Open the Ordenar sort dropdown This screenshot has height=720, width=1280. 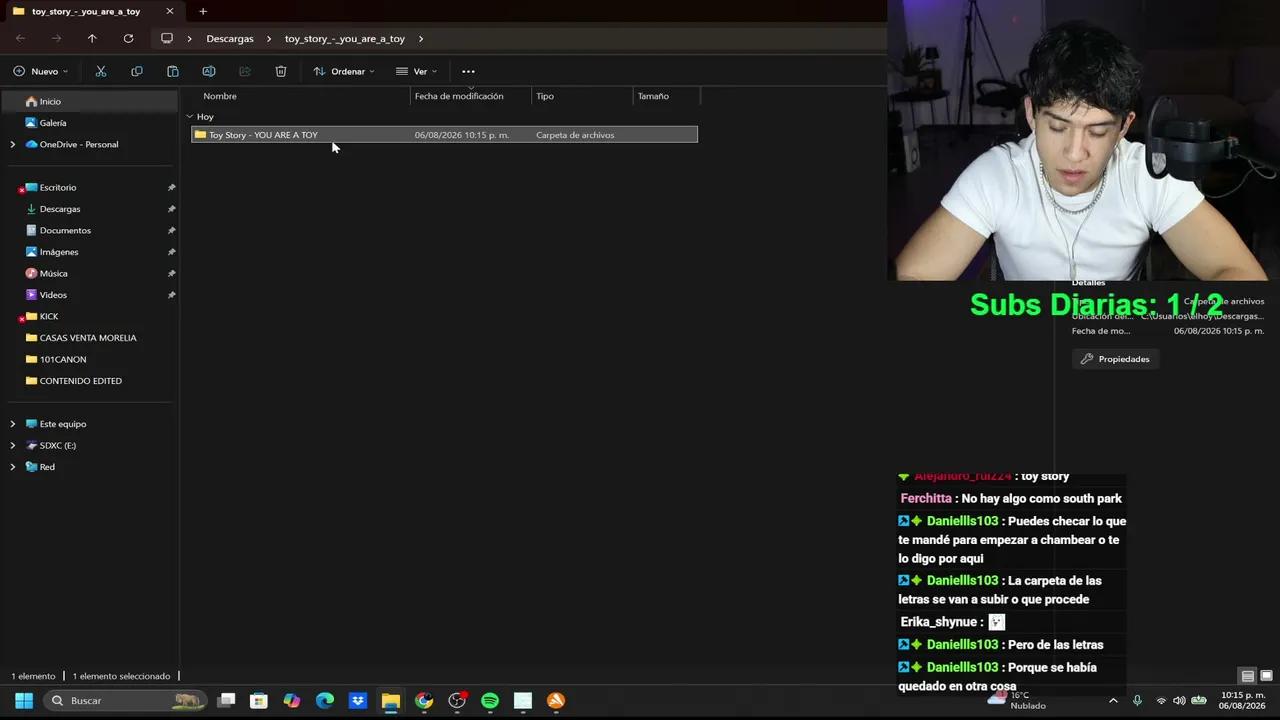(x=344, y=71)
